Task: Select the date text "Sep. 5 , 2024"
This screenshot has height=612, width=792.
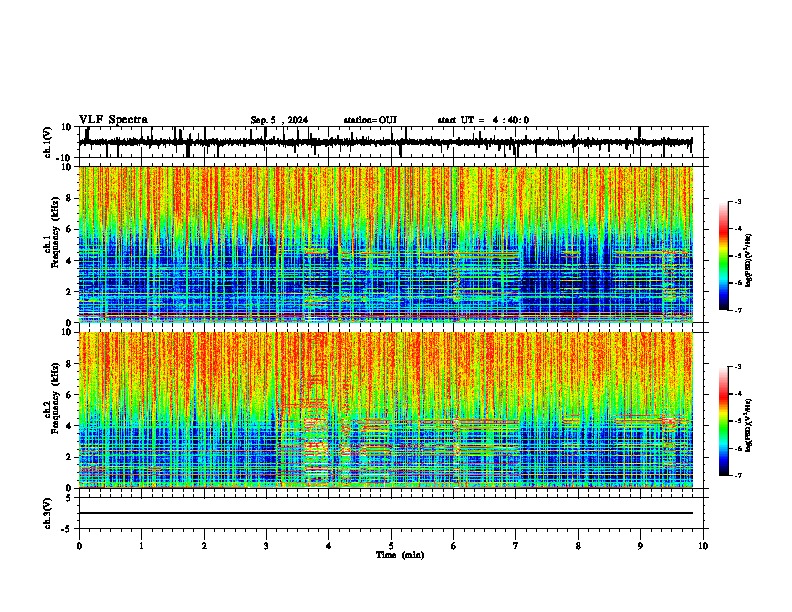Action: pos(279,120)
